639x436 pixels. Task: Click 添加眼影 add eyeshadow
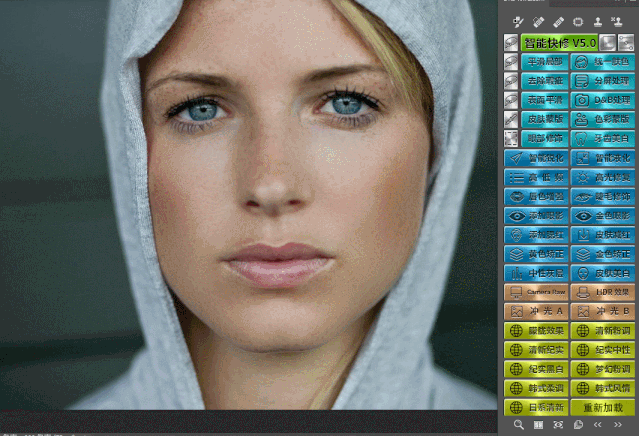[x=536, y=216]
